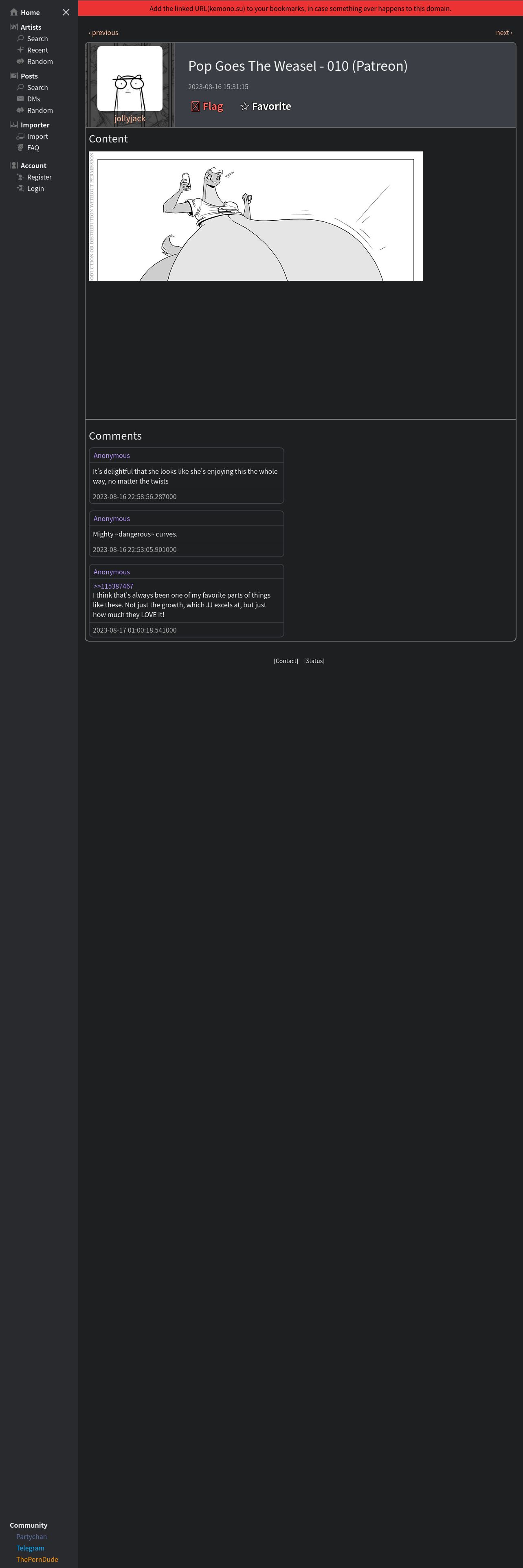This screenshot has width=523, height=1568.
Task: Open the Import page
Action: point(37,136)
